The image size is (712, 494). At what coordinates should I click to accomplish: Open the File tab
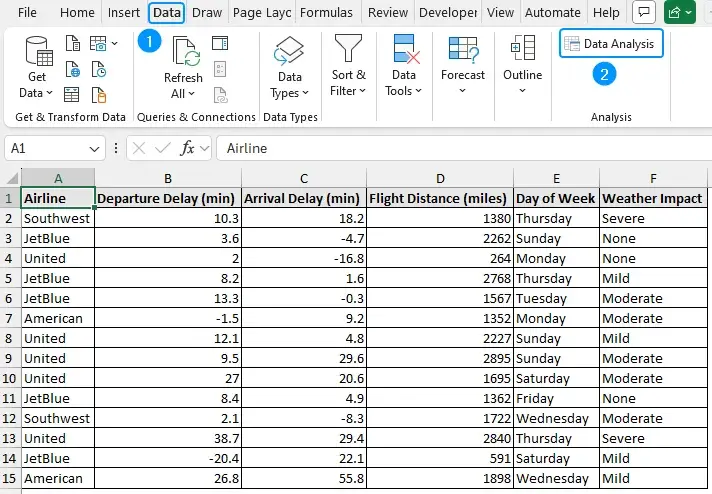pos(27,12)
